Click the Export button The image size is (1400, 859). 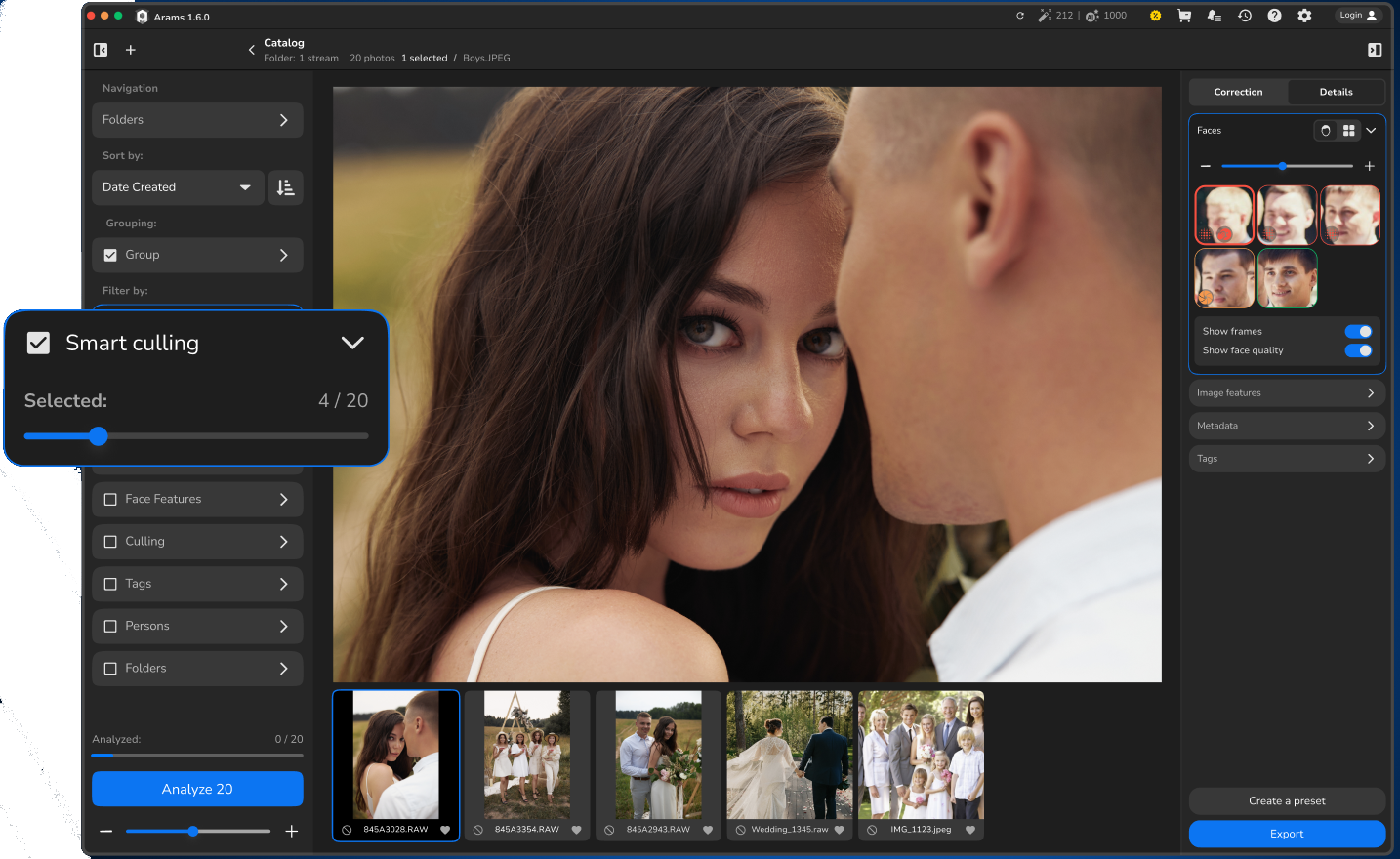click(1287, 834)
